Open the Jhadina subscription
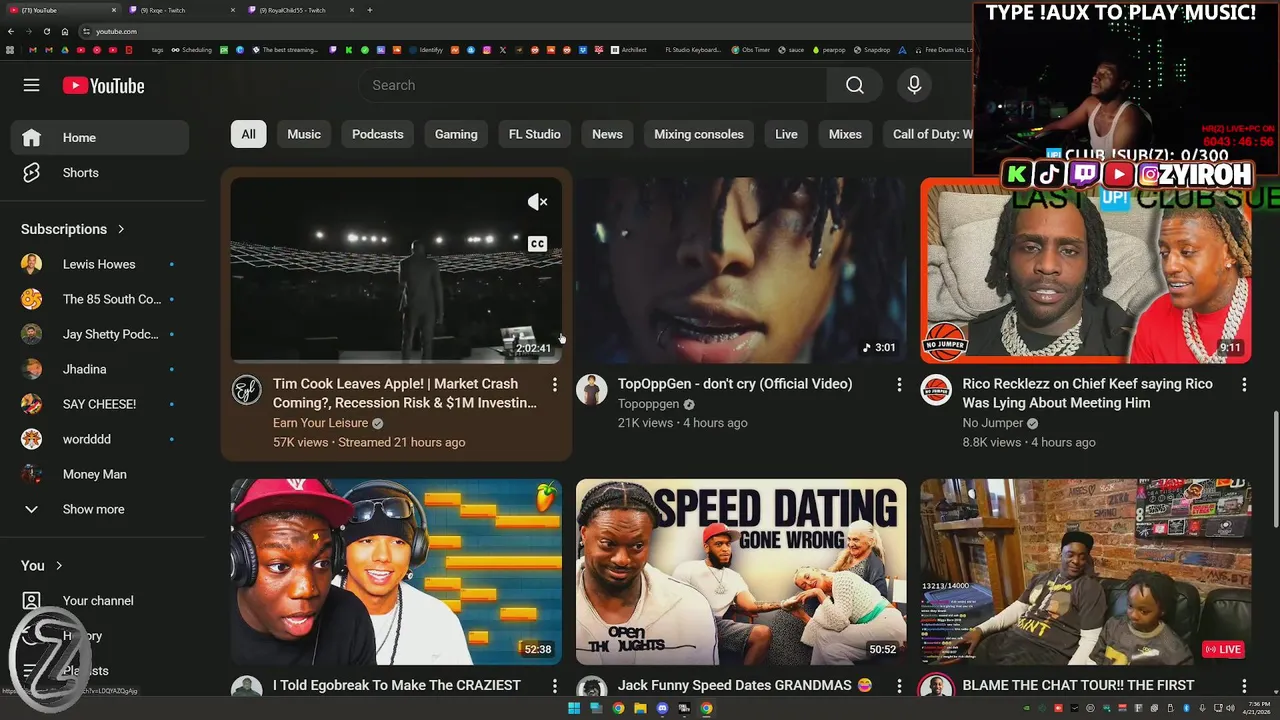The height and width of the screenshot is (720, 1280). pyautogui.click(x=99, y=369)
